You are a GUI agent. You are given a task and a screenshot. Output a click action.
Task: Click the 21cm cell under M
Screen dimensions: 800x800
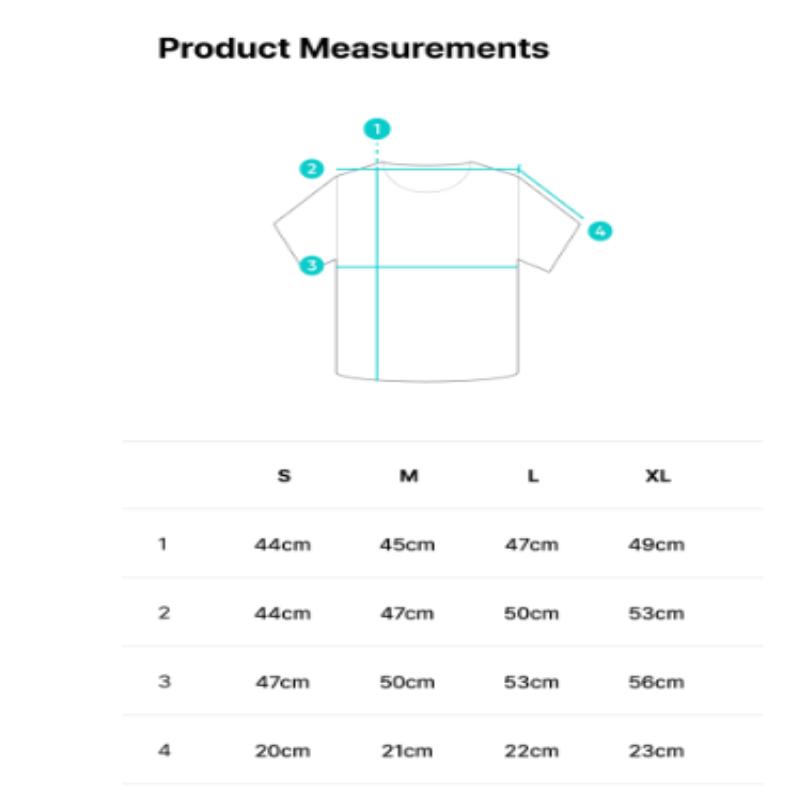point(407,751)
